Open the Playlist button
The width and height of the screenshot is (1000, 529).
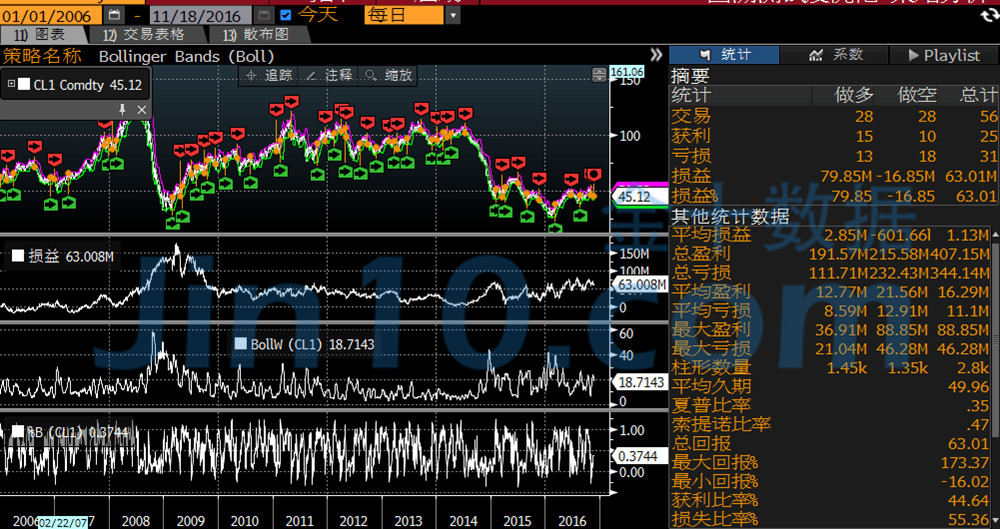(942, 55)
